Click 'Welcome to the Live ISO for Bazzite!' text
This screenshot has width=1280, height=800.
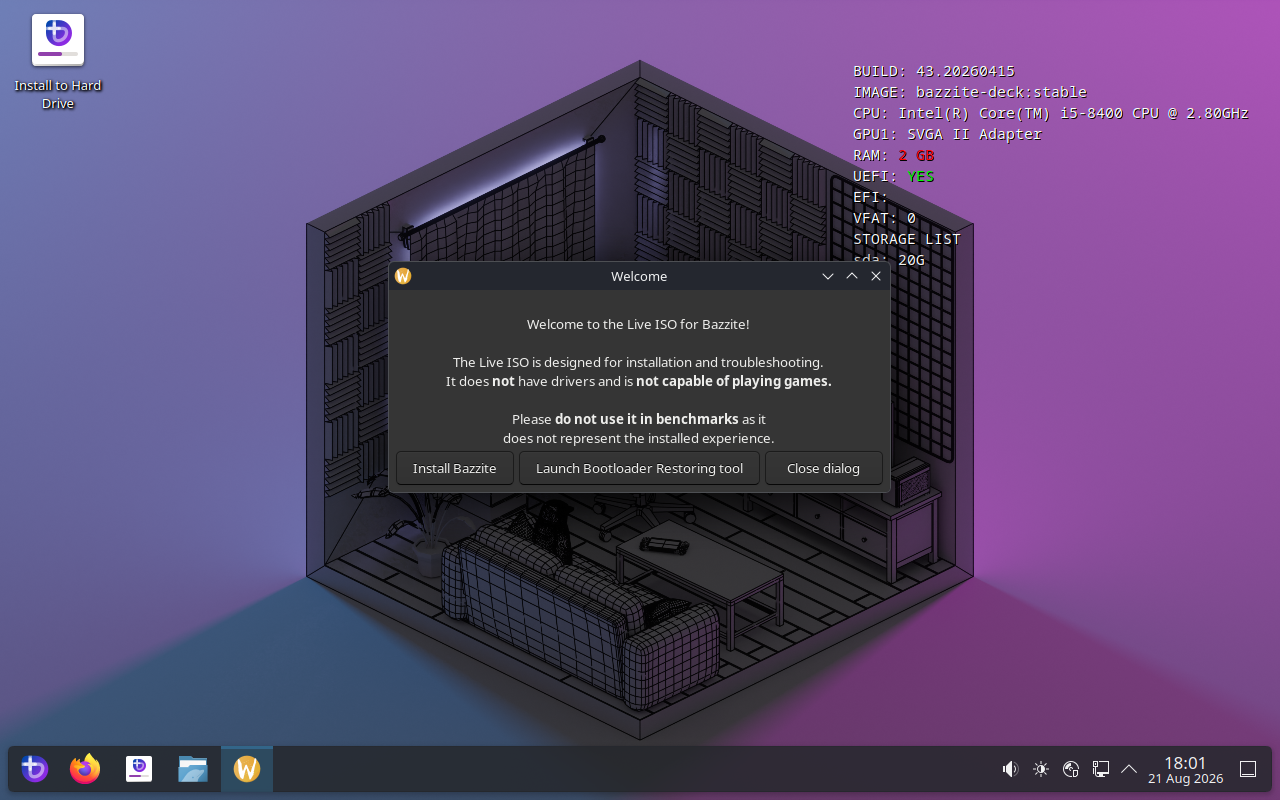pyautogui.click(x=638, y=324)
